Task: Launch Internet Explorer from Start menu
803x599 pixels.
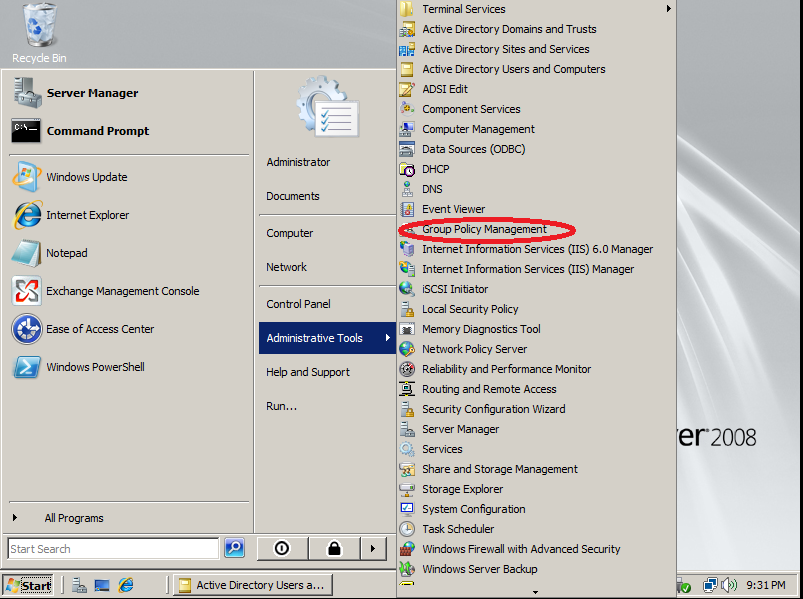Action: 71,215
